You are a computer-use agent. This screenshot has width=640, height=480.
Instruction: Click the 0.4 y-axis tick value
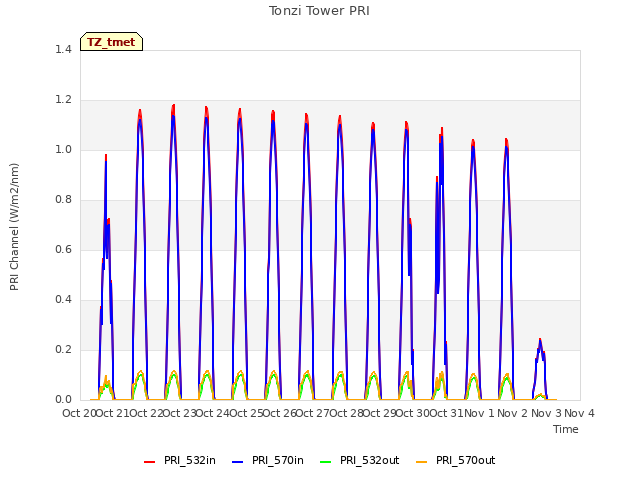click(63, 300)
